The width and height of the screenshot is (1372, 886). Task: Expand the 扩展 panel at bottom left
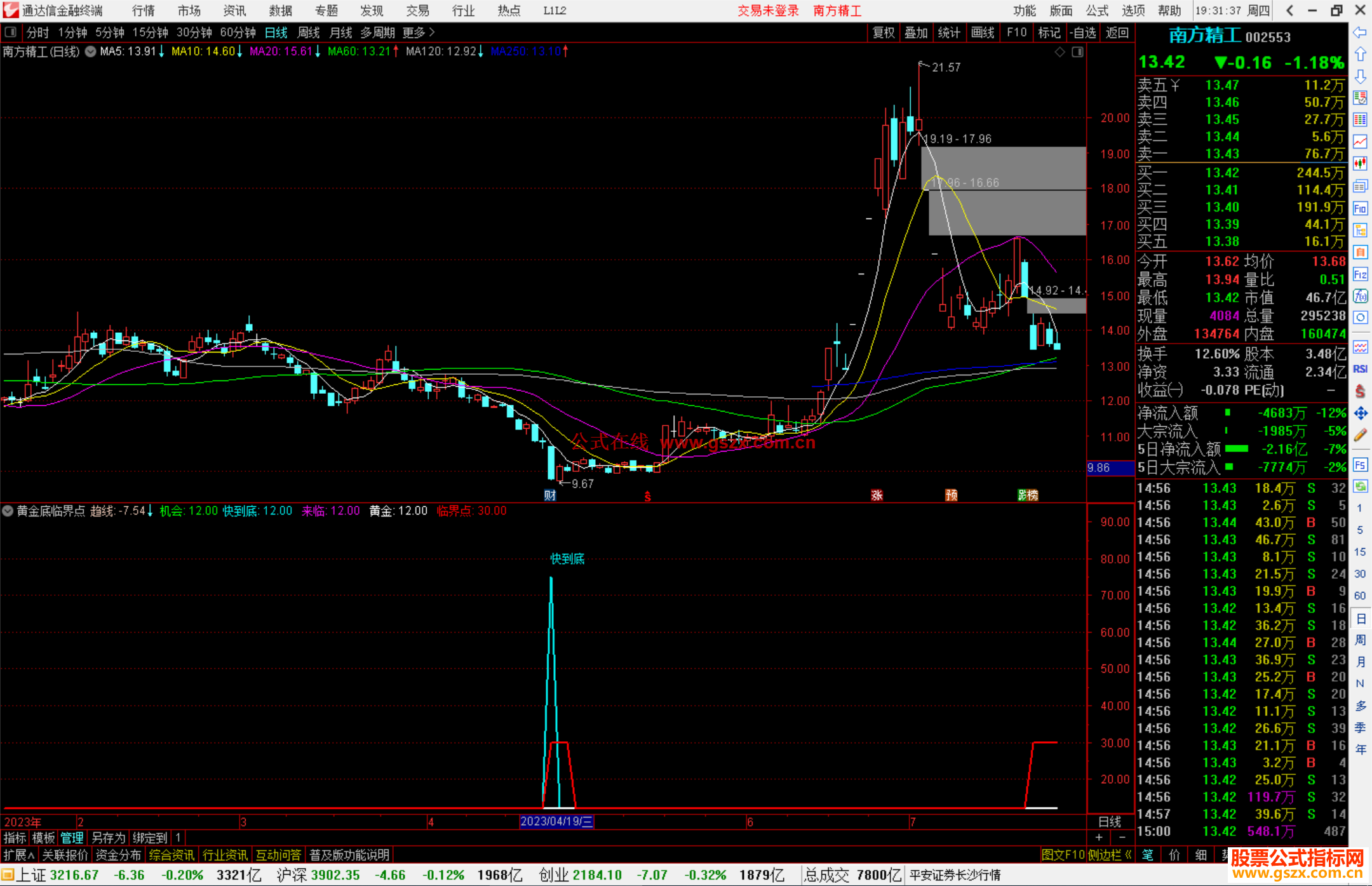(x=18, y=855)
